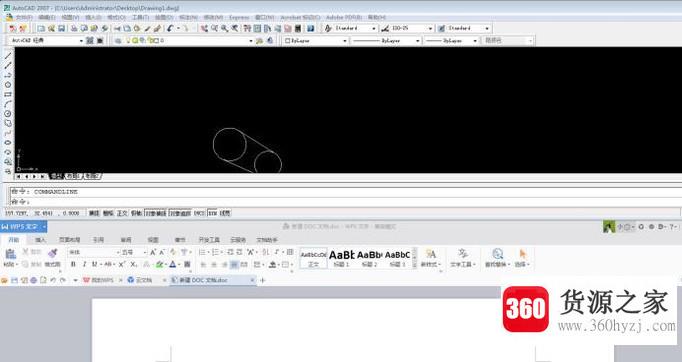Activate the AutoCAD Pan realtime icon
The image size is (682, 362).
pyautogui.click(x=204, y=28)
